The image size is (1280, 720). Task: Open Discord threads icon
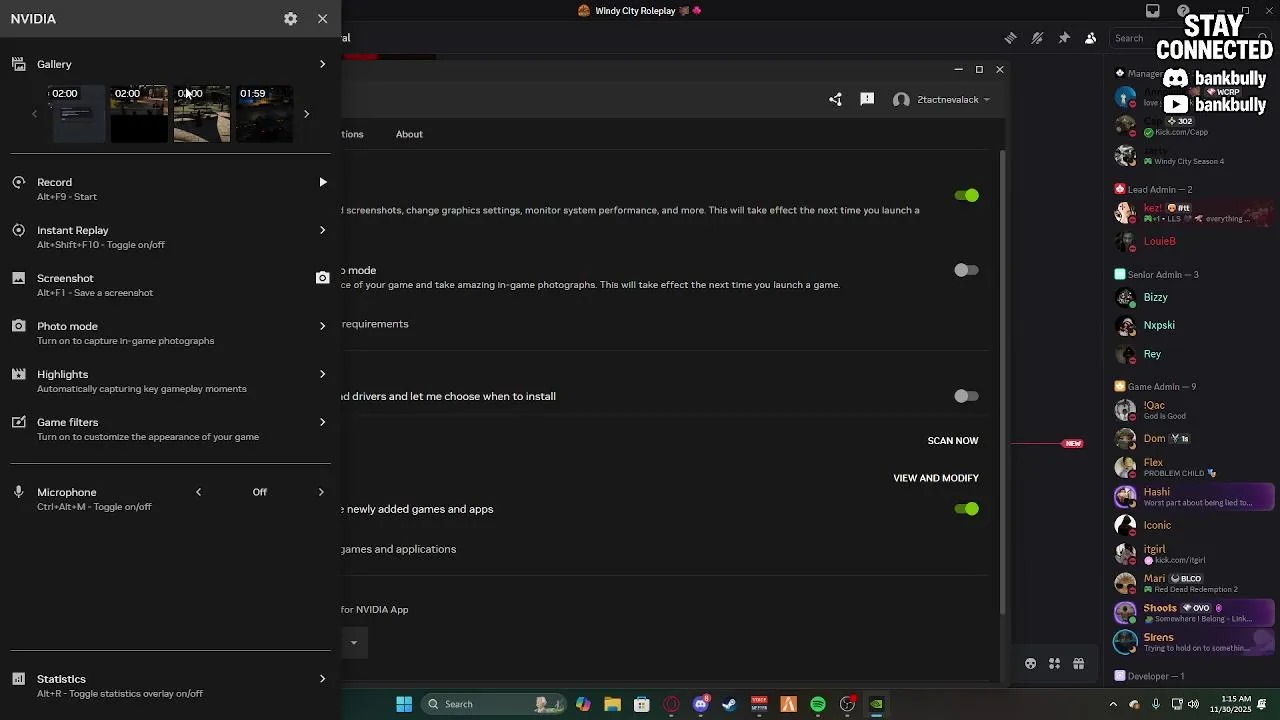pyautogui.click(x=1010, y=38)
